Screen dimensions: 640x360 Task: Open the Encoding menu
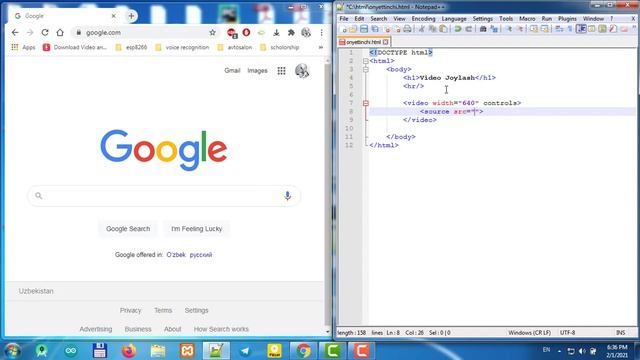(x=423, y=19)
